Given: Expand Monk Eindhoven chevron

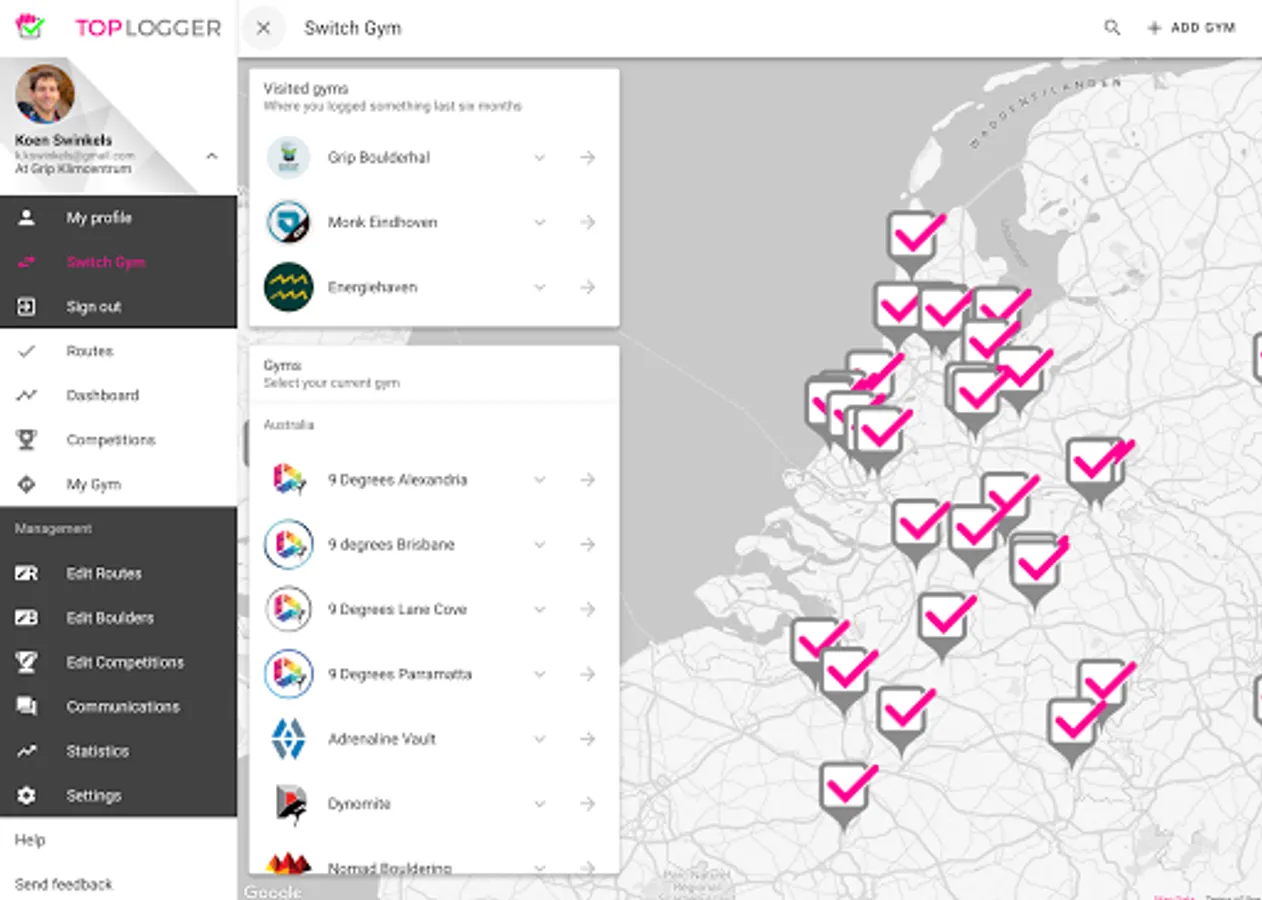Looking at the screenshot, I should click(x=540, y=222).
